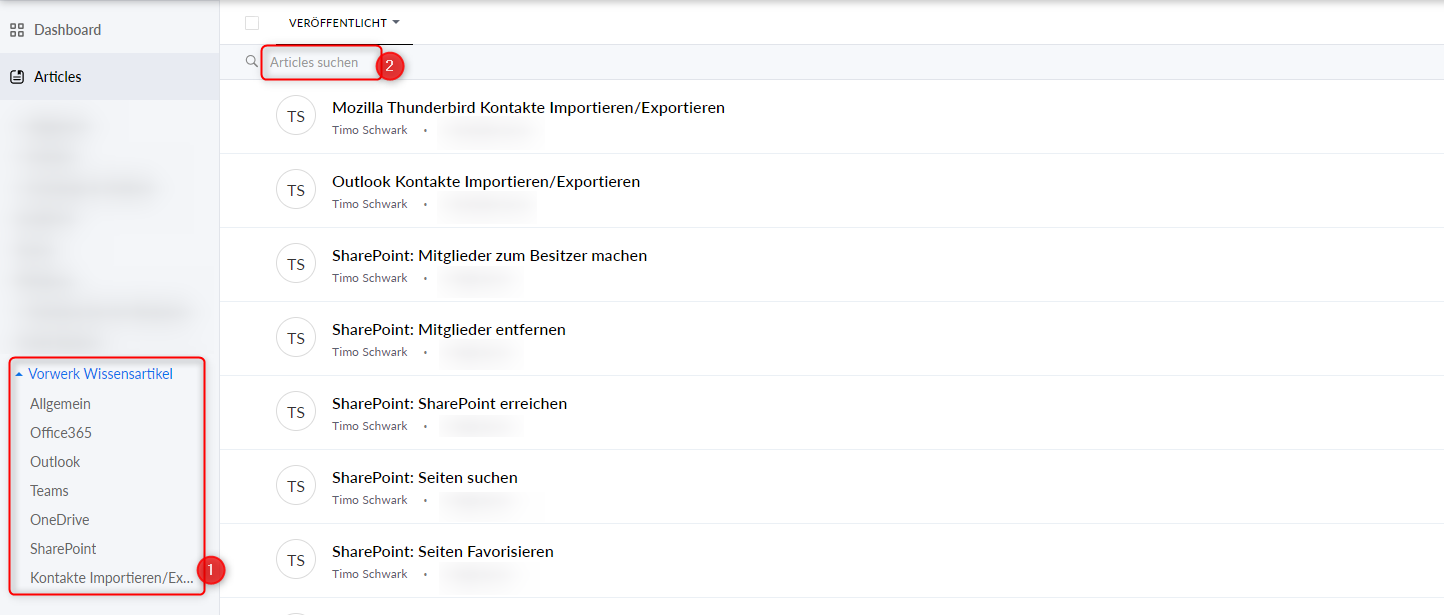Open article SharePoint: SharePoint erreichen
1444x615 pixels.
click(449, 404)
